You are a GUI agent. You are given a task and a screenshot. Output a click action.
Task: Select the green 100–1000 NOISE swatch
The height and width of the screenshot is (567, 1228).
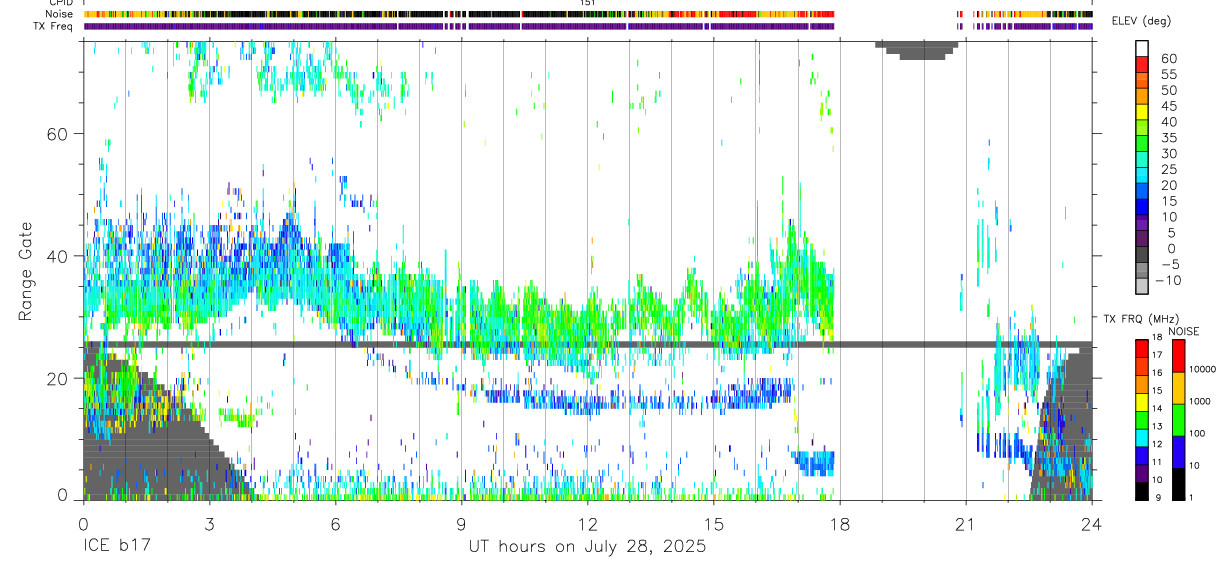(x=1178, y=419)
